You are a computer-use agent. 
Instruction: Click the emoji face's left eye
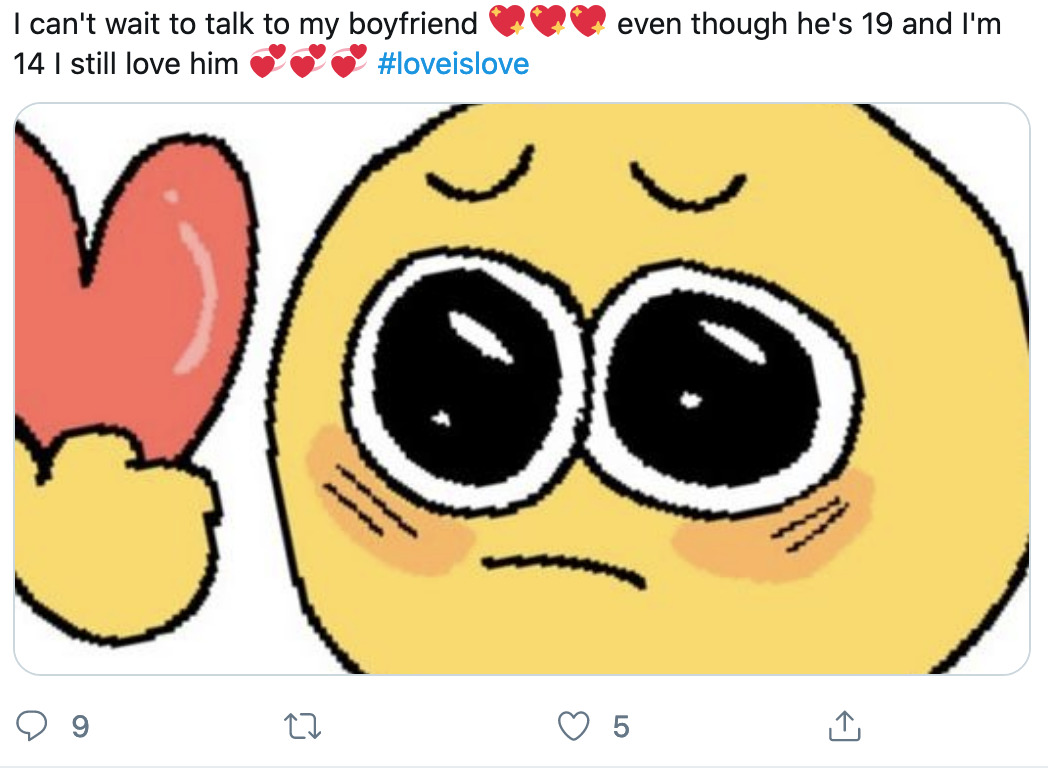click(466, 376)
